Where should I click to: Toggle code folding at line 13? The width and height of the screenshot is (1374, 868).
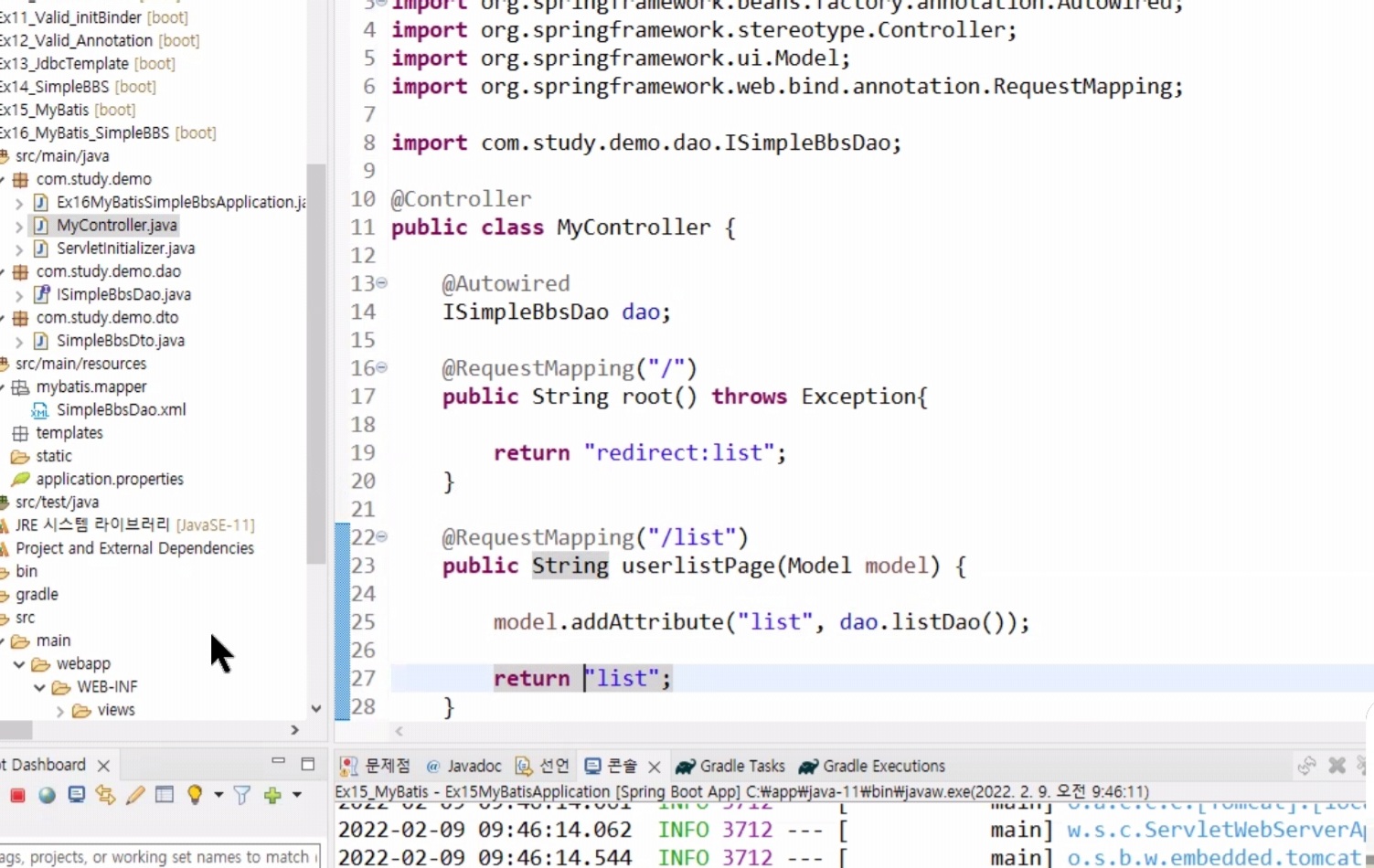[382, 283]
